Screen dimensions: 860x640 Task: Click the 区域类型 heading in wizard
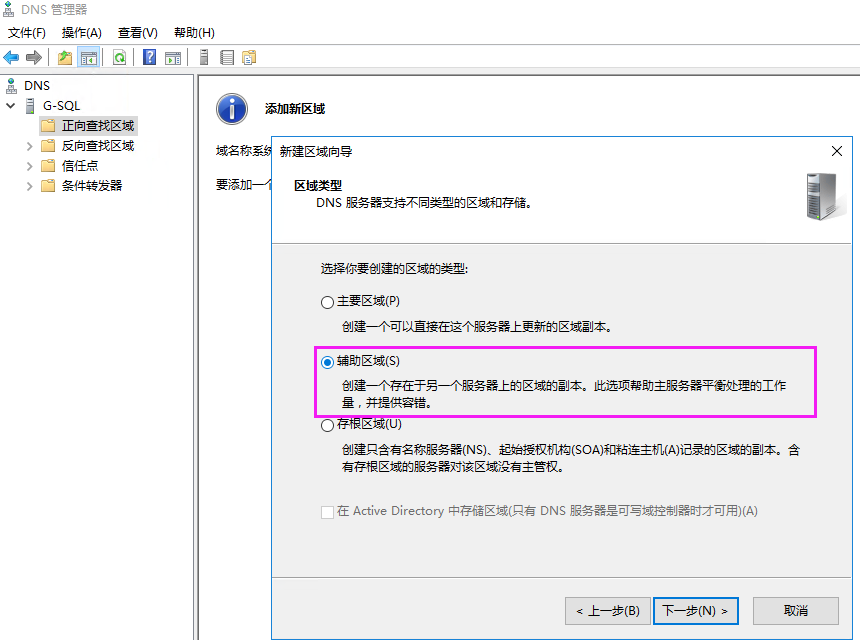coord(318,185)
